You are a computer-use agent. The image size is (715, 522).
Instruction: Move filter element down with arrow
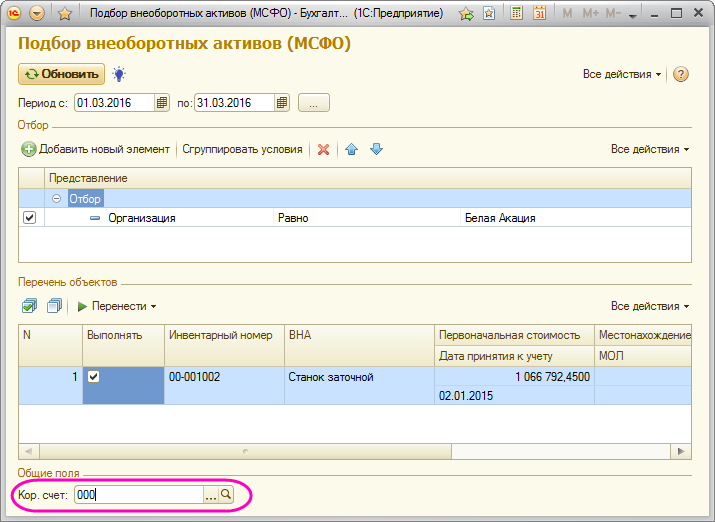(x=376, y=149)
